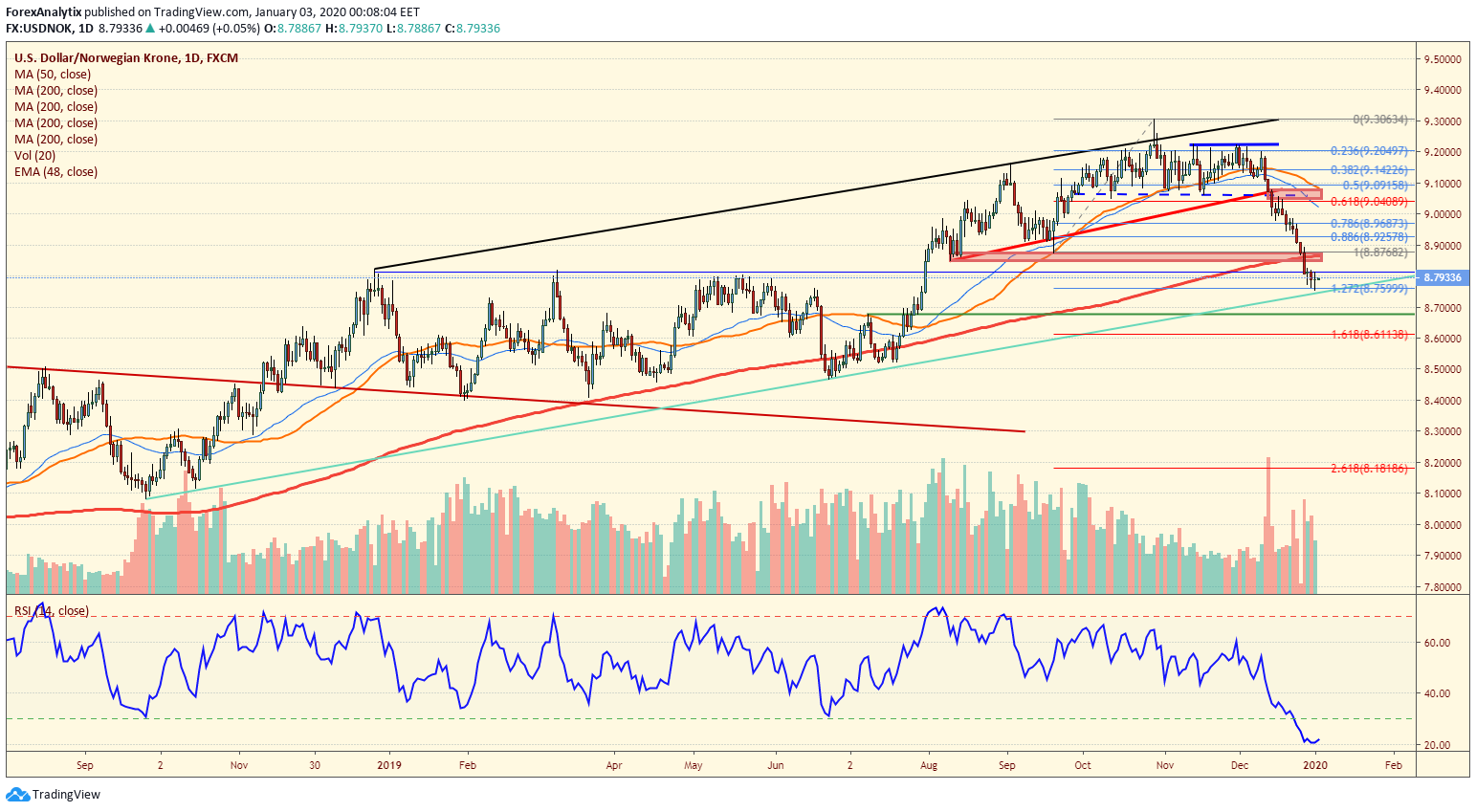Select the 2019 label on the time axis

click(x=389, y=765)
